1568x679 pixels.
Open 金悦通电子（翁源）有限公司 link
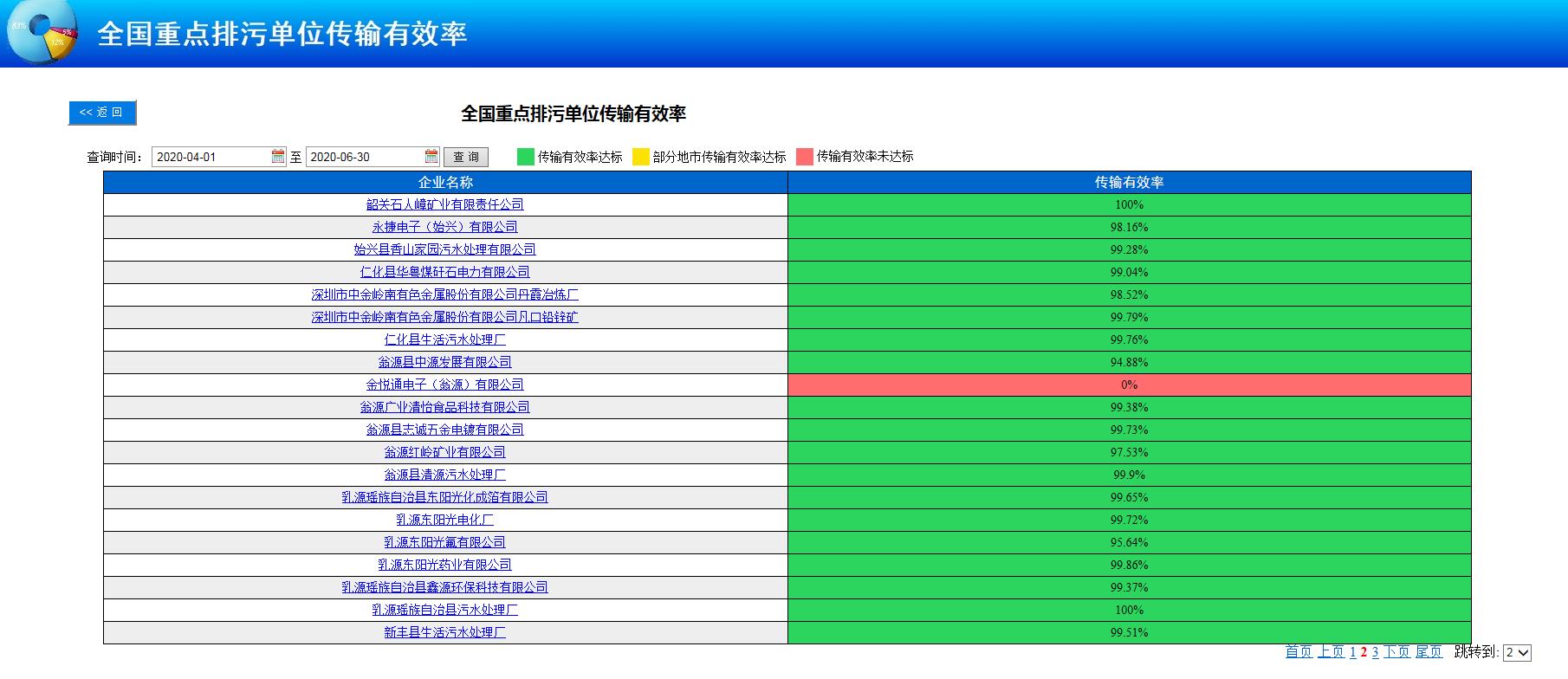pyautogui.click(x=445, y=385)
